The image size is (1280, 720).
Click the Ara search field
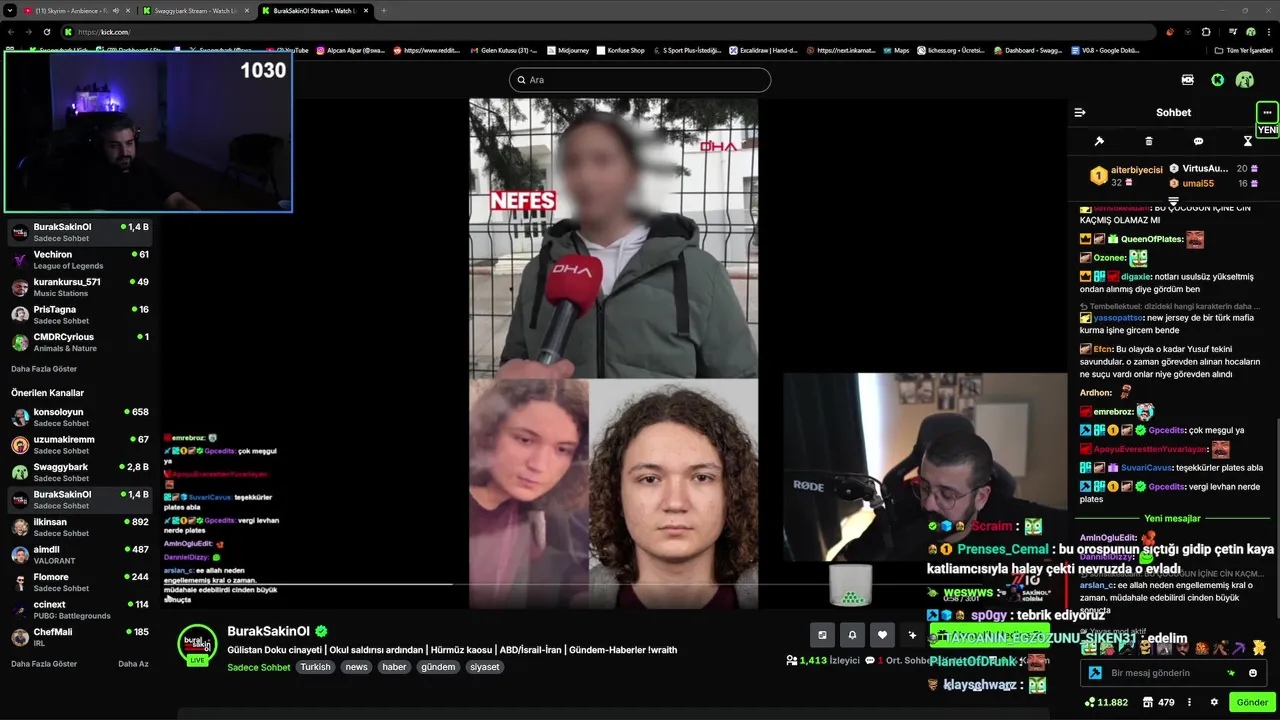[640, 80]
